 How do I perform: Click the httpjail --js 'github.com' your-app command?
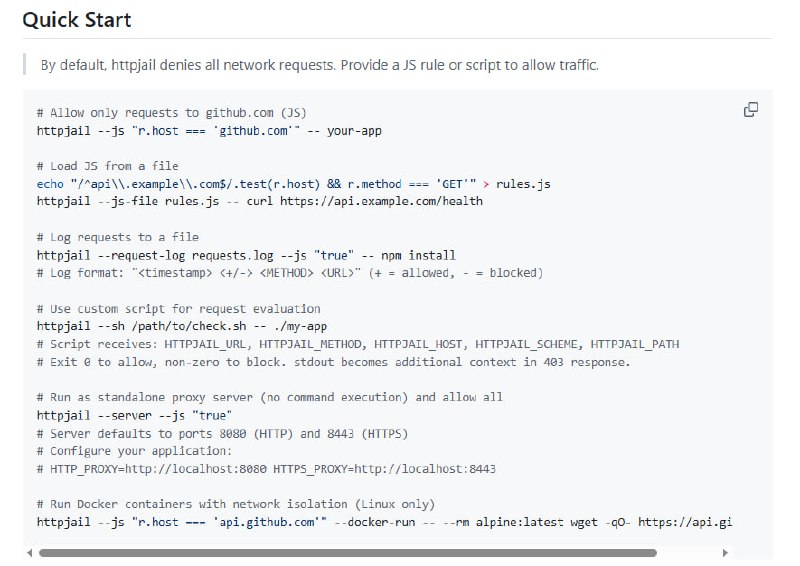point(209,131)
